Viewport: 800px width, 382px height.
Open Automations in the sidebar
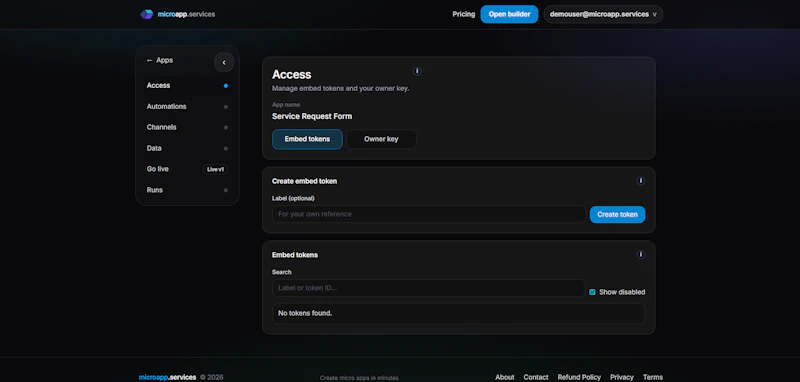[187, 107]
